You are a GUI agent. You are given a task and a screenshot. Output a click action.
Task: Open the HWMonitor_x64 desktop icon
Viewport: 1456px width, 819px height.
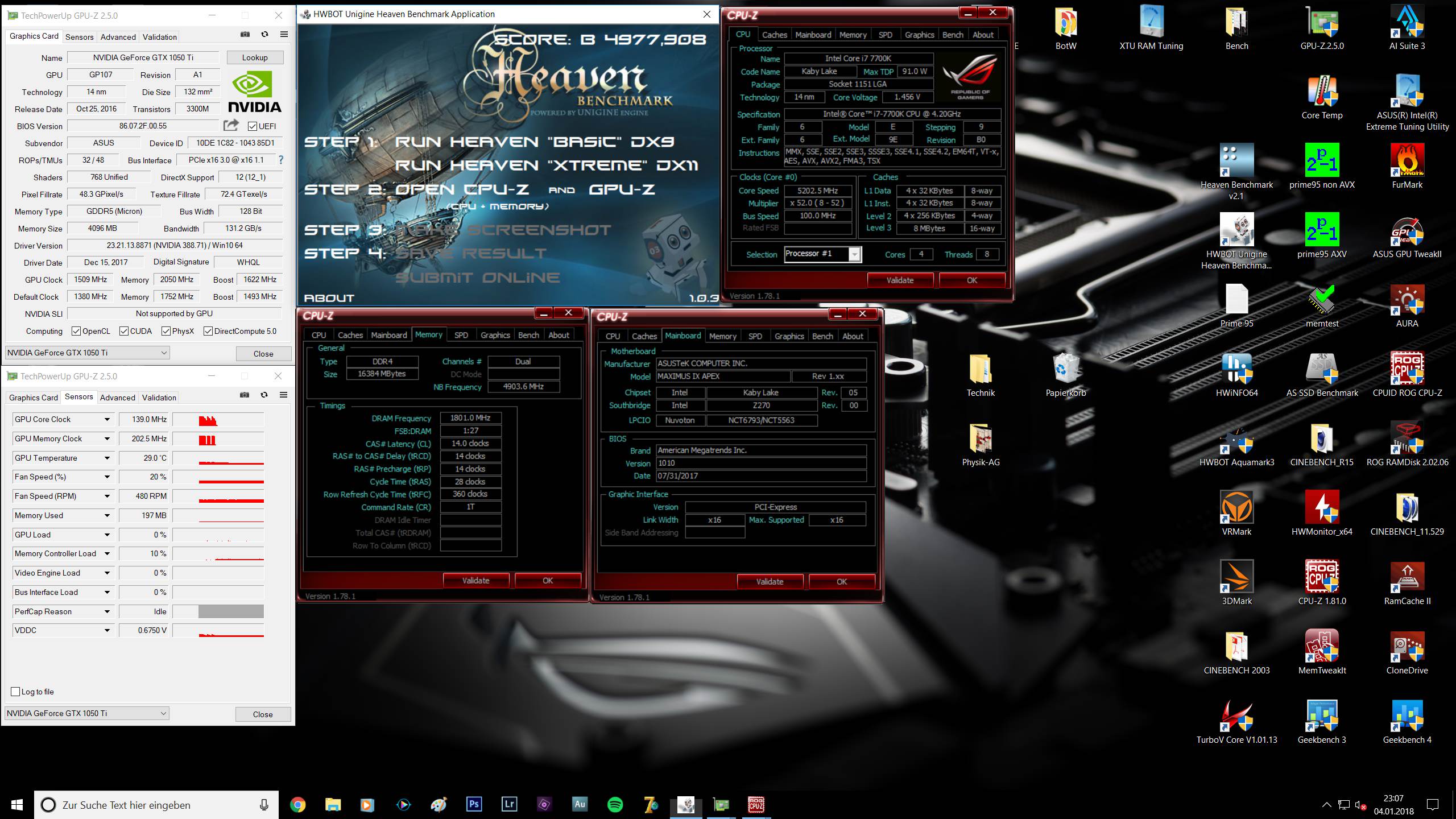click(x=1322, y=513)
